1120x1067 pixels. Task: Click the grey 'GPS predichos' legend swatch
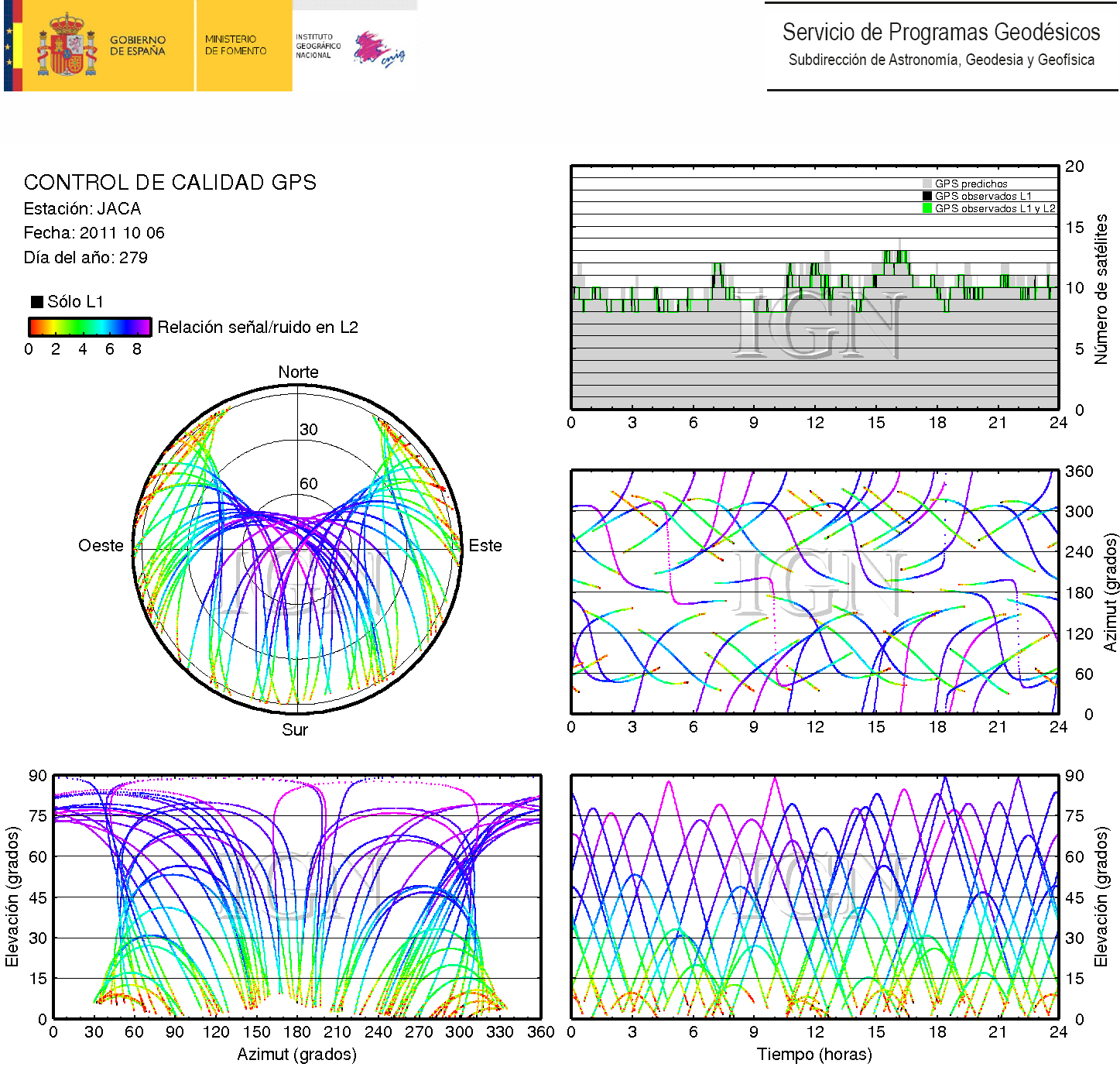click(x=927, y=184)
